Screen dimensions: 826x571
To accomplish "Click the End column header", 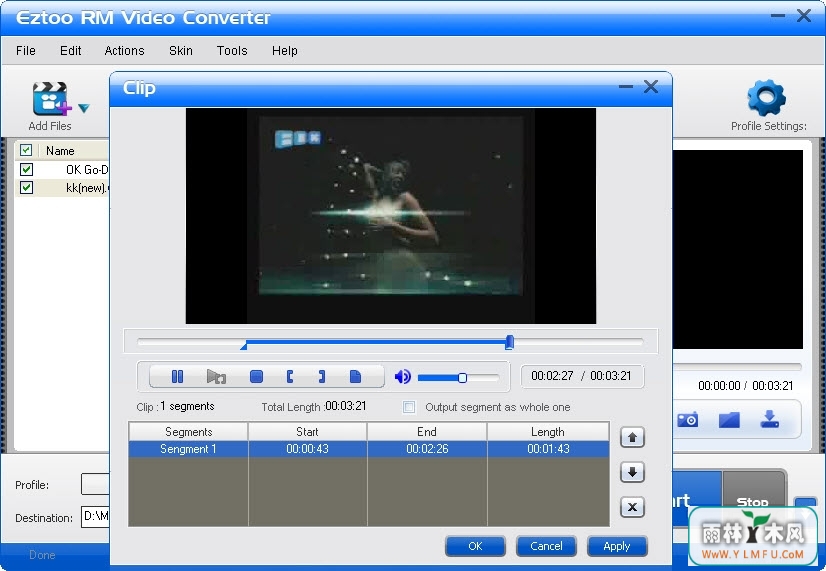I will tap(427, 432).
